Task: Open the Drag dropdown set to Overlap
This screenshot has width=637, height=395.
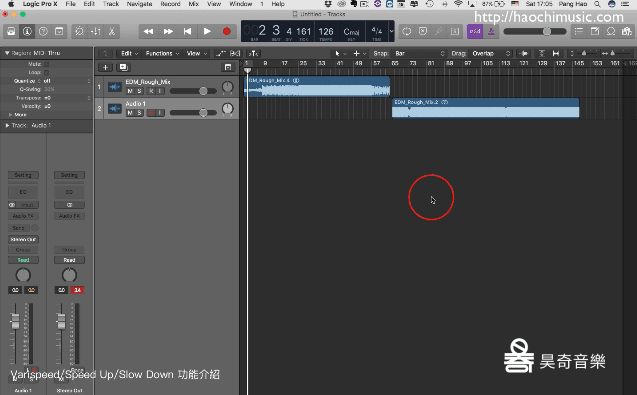Action: 491,53
